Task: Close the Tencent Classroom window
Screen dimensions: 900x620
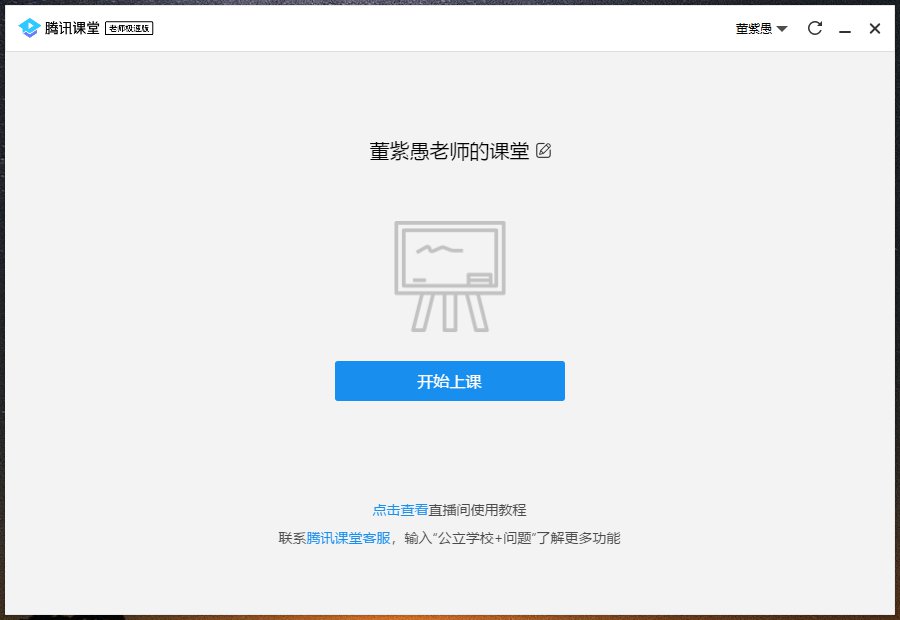Action: click(875, 28)
